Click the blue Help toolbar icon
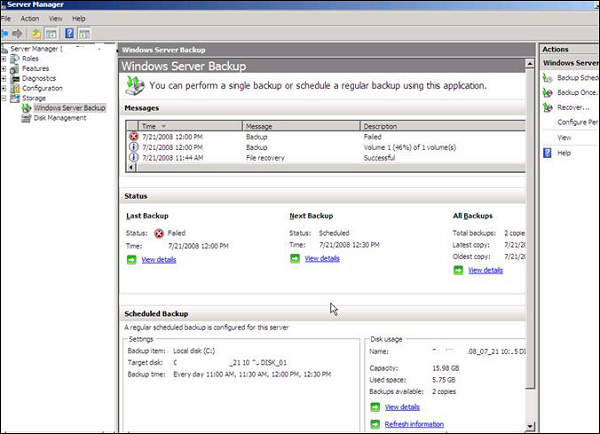 tap(69, 33)
